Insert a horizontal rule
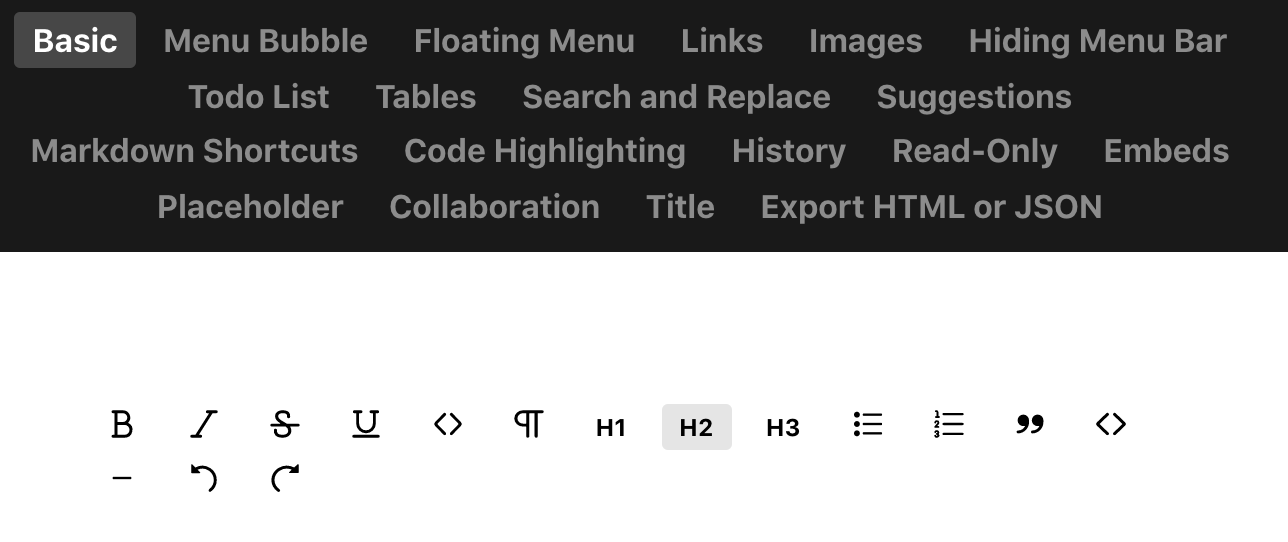Screen dimensions: 1288x542 (122, 479)
